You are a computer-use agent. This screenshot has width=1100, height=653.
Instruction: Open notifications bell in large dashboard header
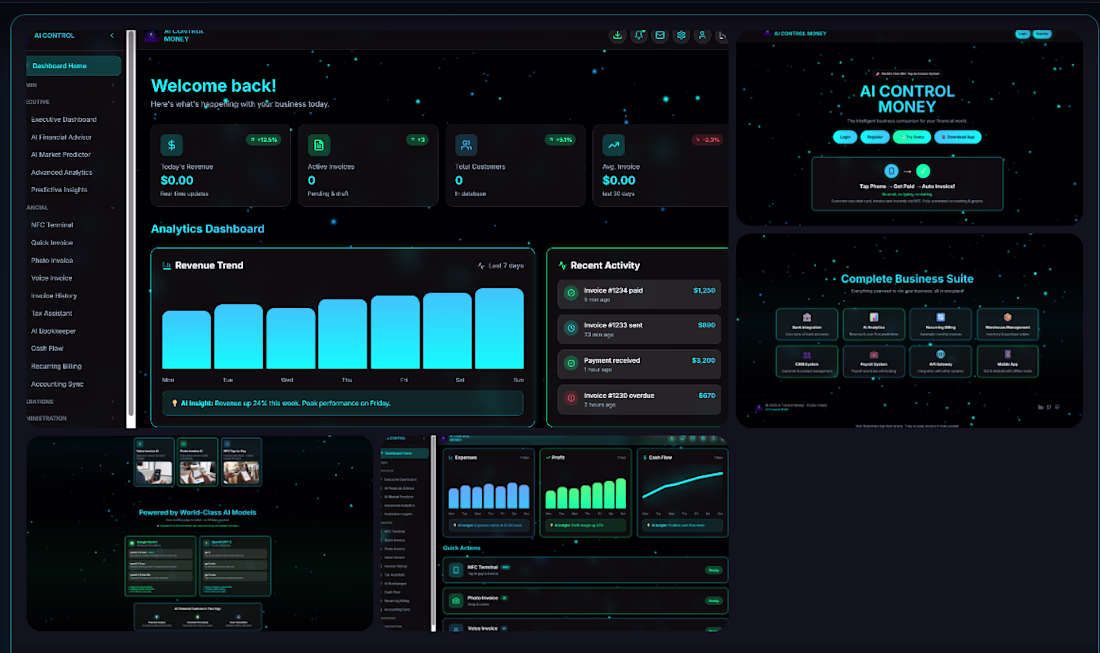tap(639, 35)
